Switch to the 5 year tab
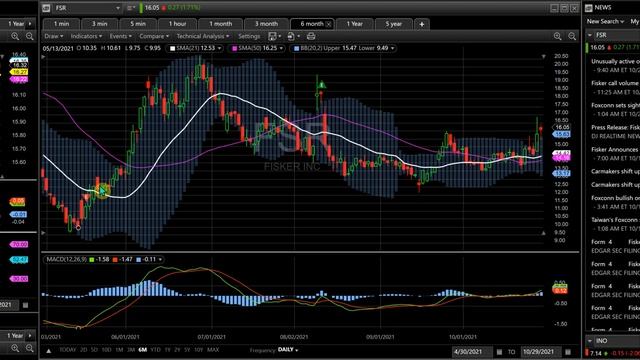The width and height of the screenshot is (640, 360). pos(393,24)
